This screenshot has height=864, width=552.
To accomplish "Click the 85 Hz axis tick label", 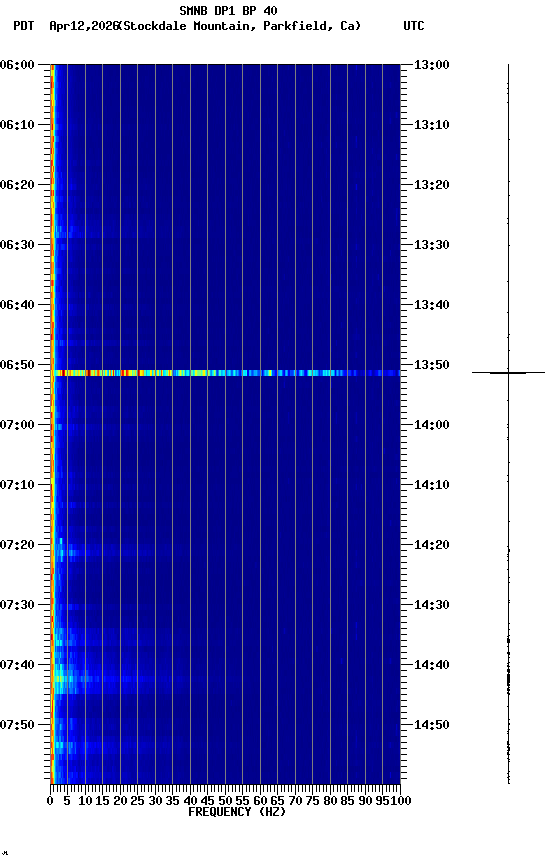I will [348, 802].
